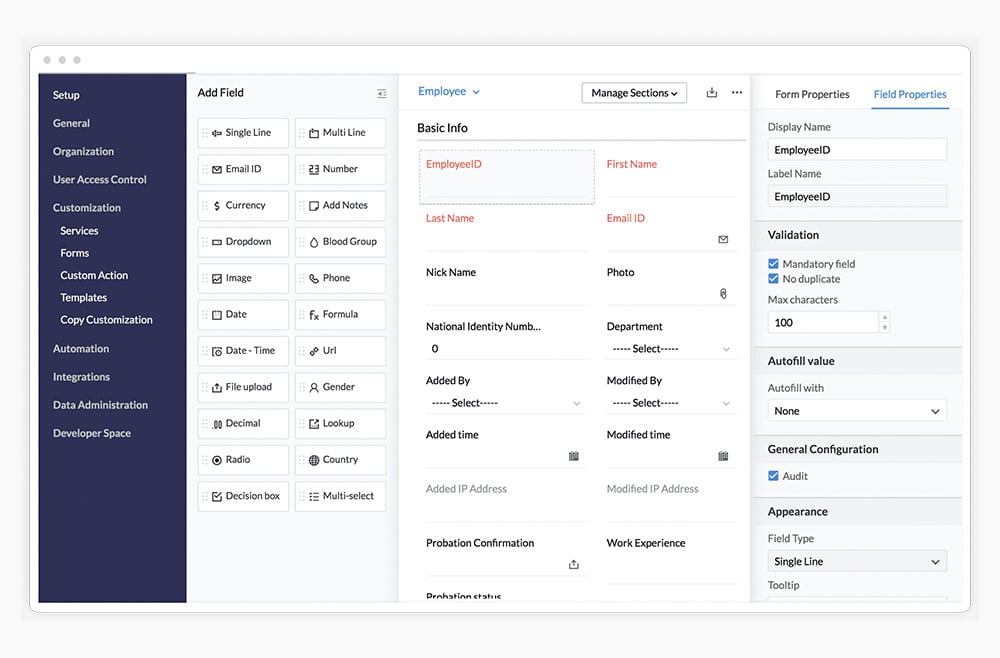Open Organization in the sidebar
This screenshot has width=1000, height=658.
pos(84,151)
